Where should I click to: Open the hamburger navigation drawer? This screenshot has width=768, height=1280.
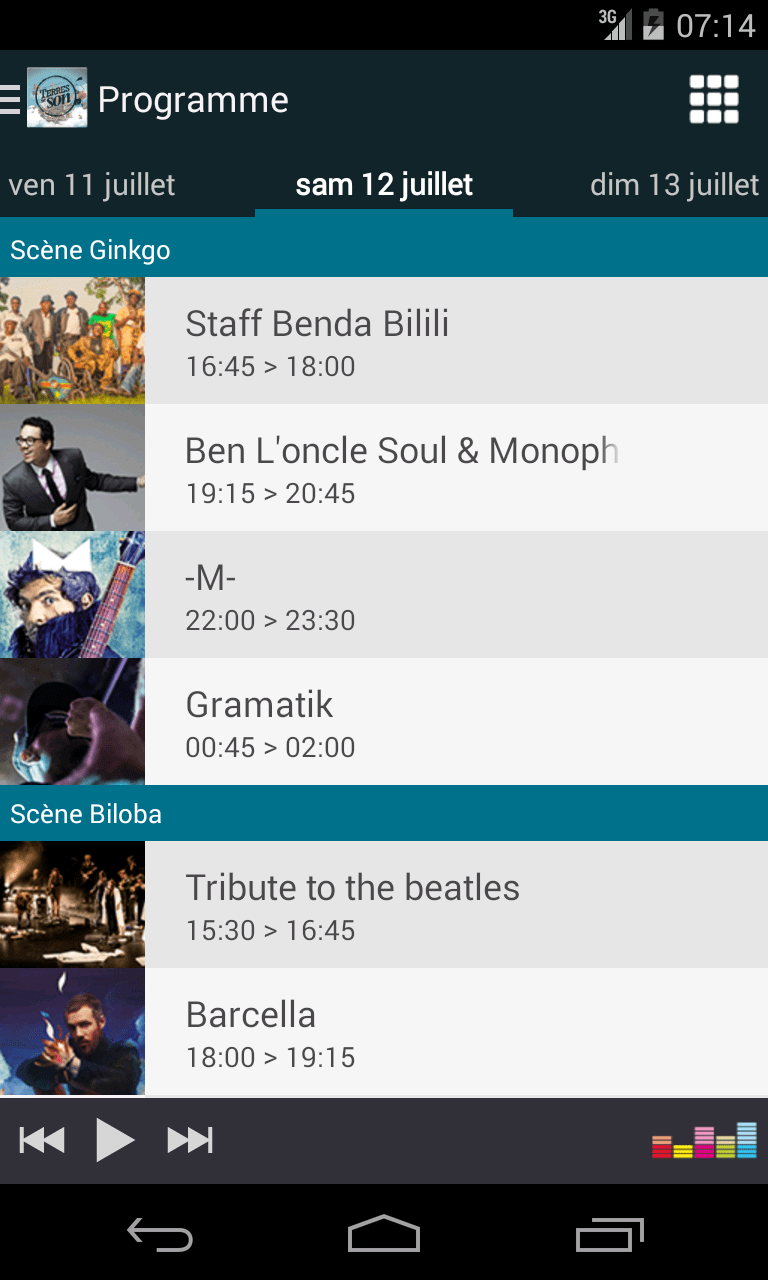coord(11,99)
